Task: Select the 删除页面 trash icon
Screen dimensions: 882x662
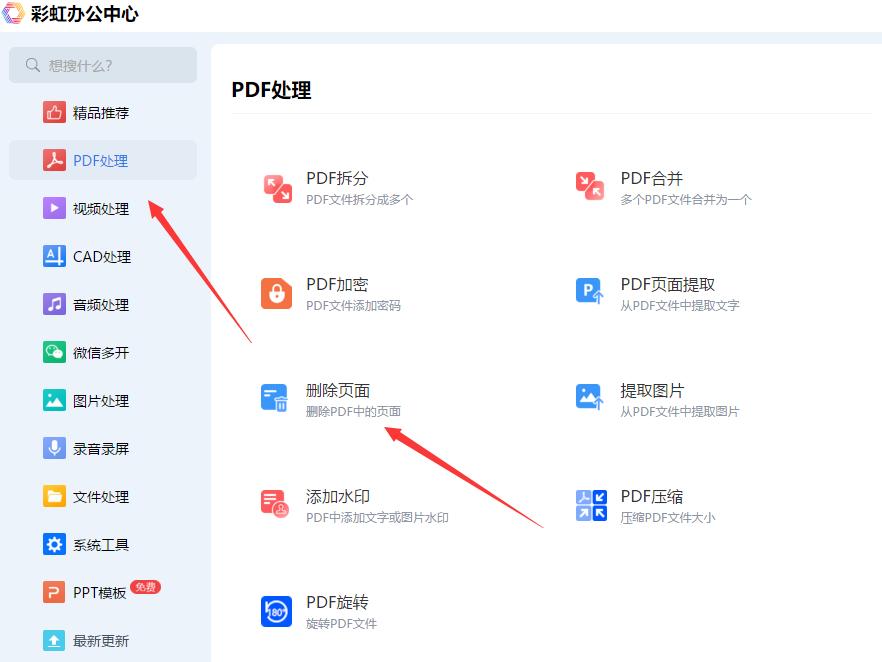Action: [x=277, y=398]
